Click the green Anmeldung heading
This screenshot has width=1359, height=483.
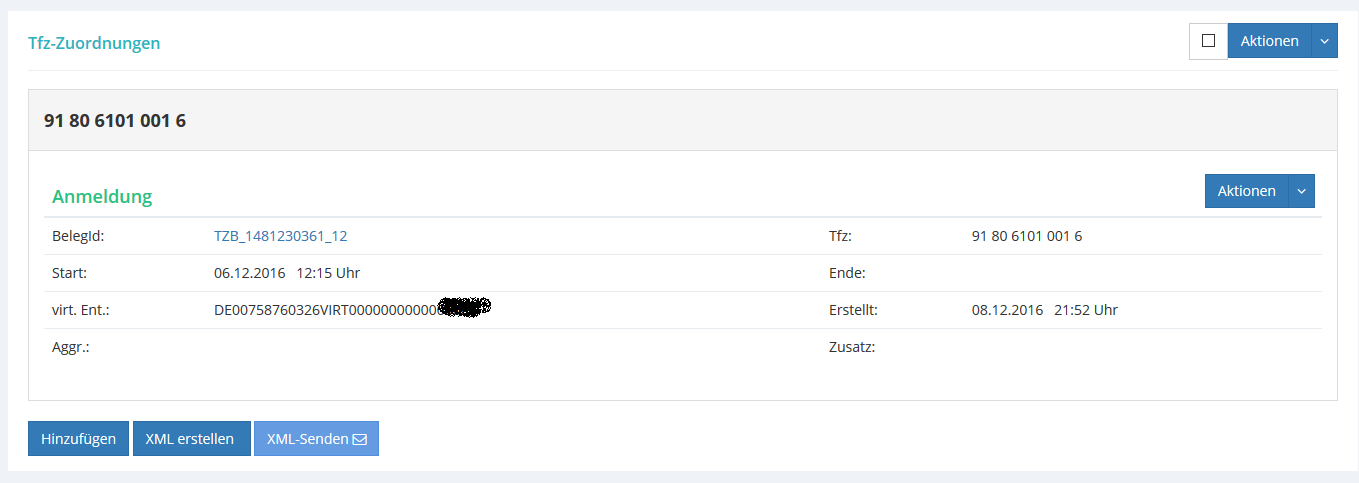(x=102, y=196)
